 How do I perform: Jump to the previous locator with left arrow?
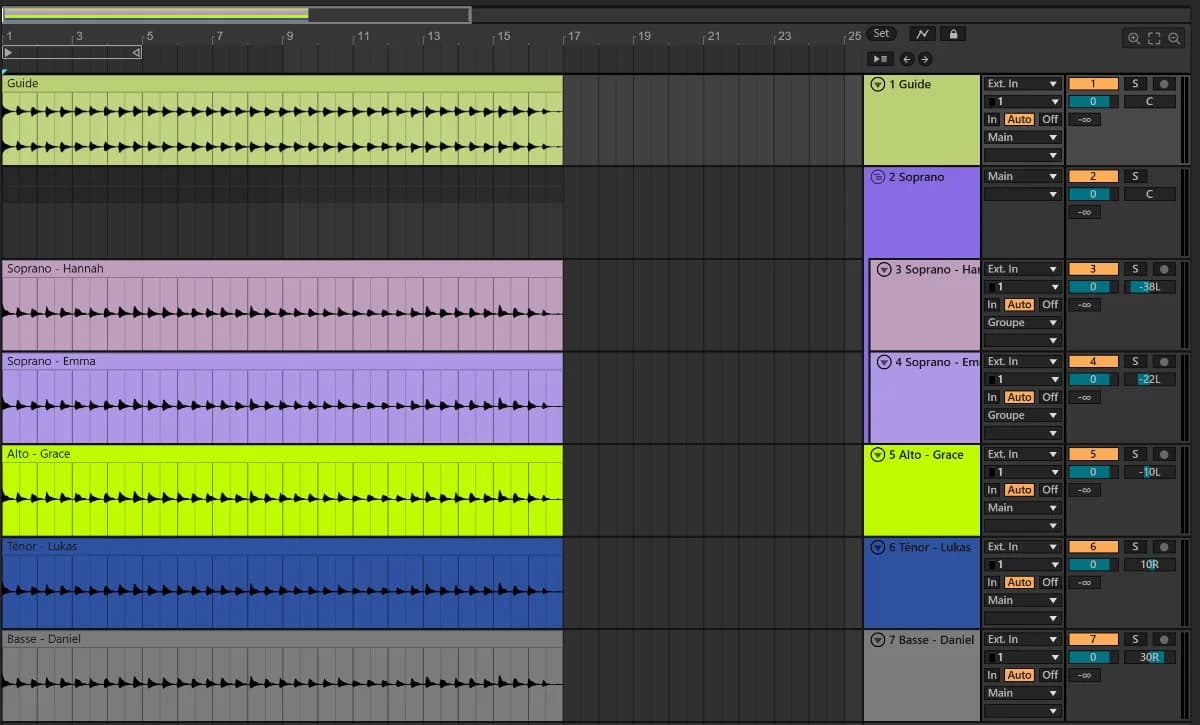coord(906,59)
